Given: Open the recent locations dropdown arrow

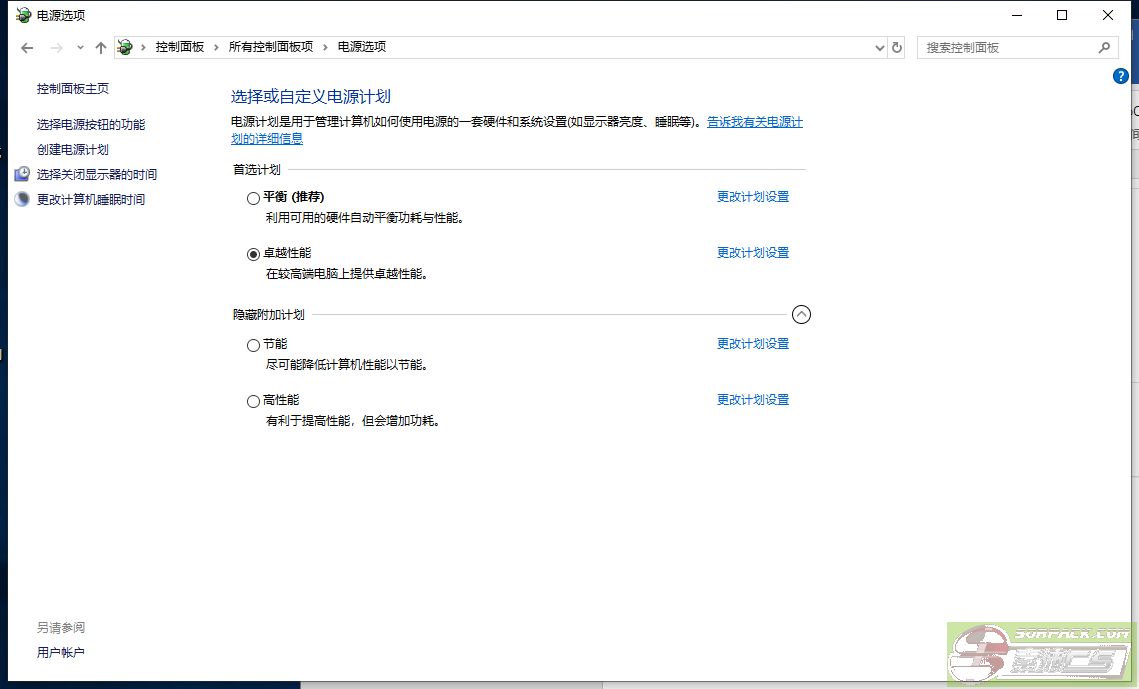Looking at the screenshot, I should point(80,48).
